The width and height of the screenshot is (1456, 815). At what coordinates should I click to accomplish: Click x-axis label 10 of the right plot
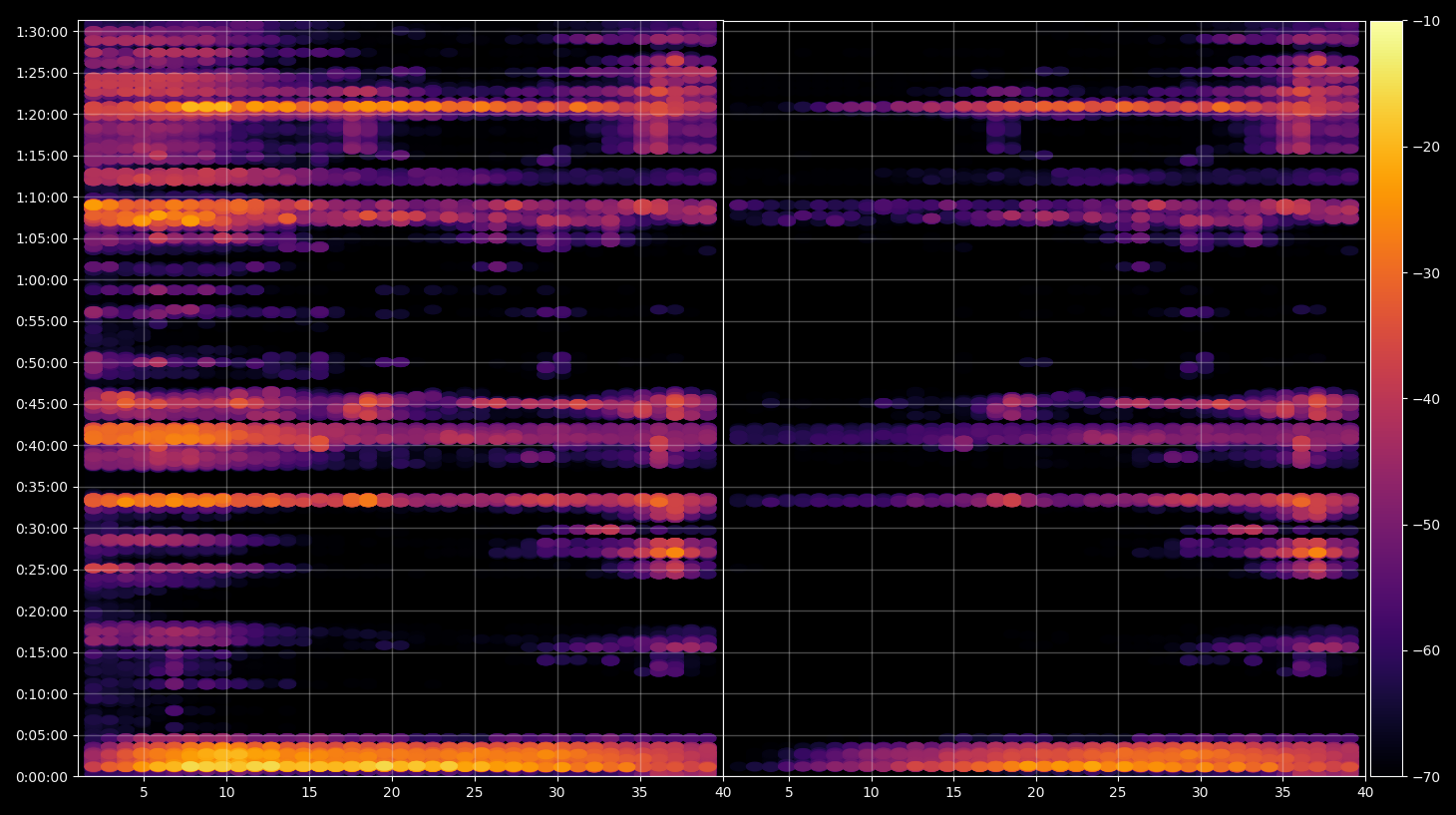point(871,793)
